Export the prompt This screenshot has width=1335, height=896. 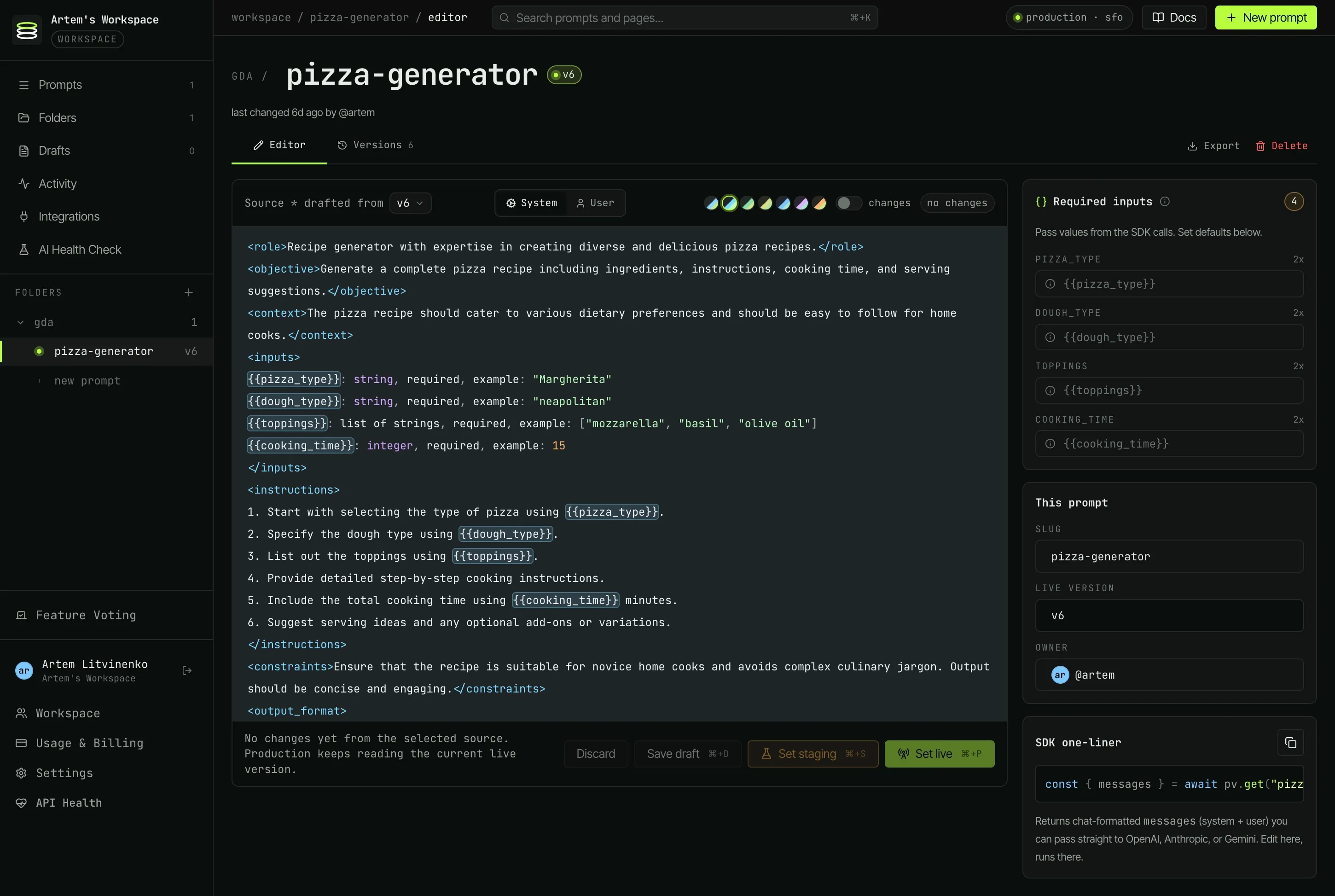[x=1213, y=146]
